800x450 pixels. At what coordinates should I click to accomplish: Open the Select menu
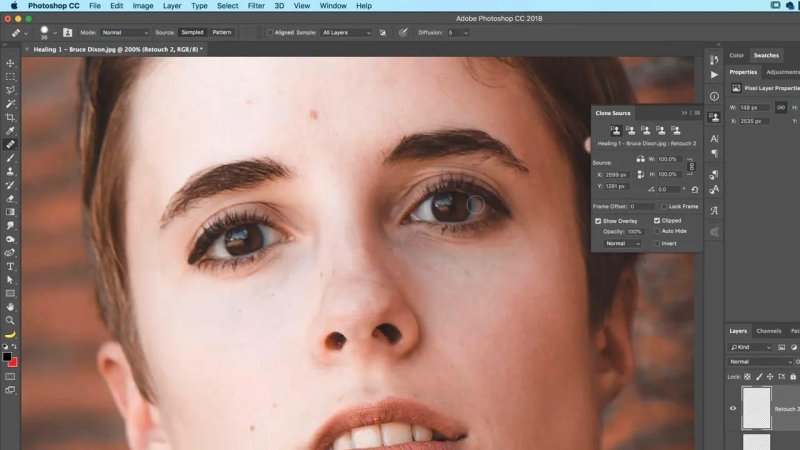click(227, 6)
